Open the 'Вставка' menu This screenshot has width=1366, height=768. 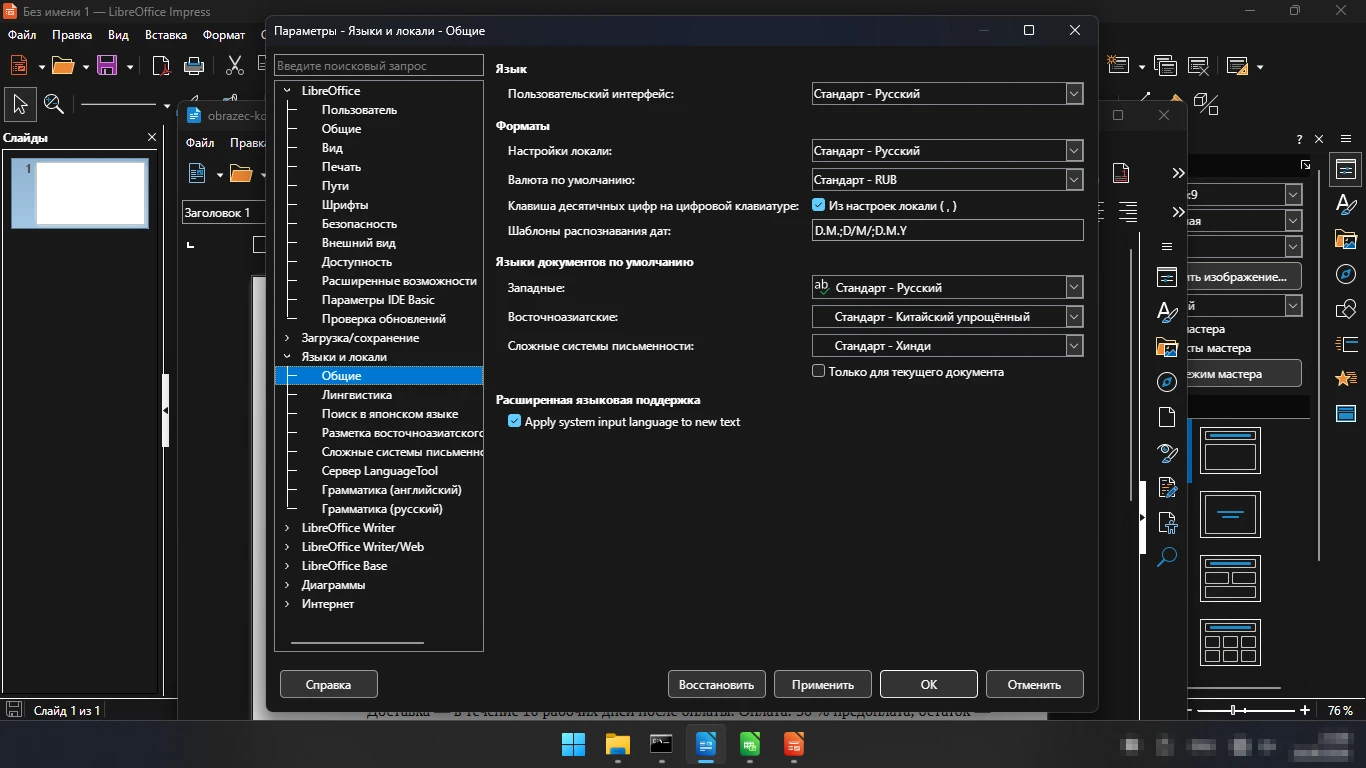(x=166, y=35)
